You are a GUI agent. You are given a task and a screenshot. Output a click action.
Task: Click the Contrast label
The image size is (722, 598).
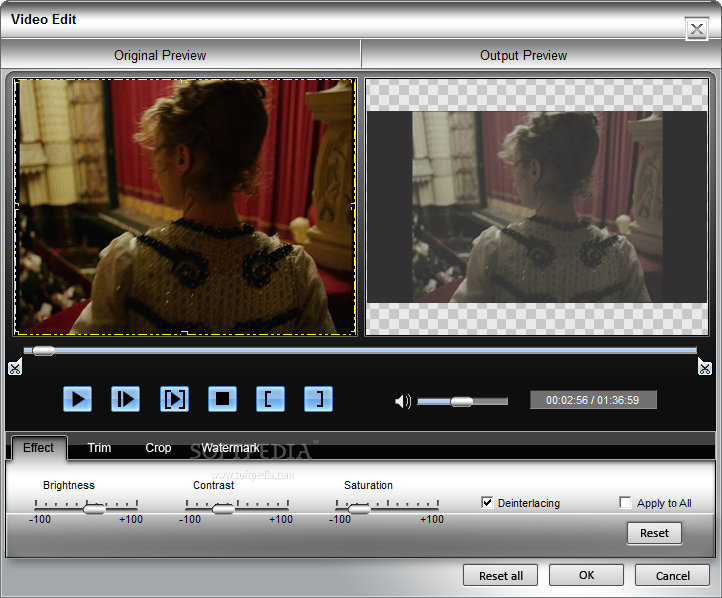pyautogui.click(x=214, y=485)
